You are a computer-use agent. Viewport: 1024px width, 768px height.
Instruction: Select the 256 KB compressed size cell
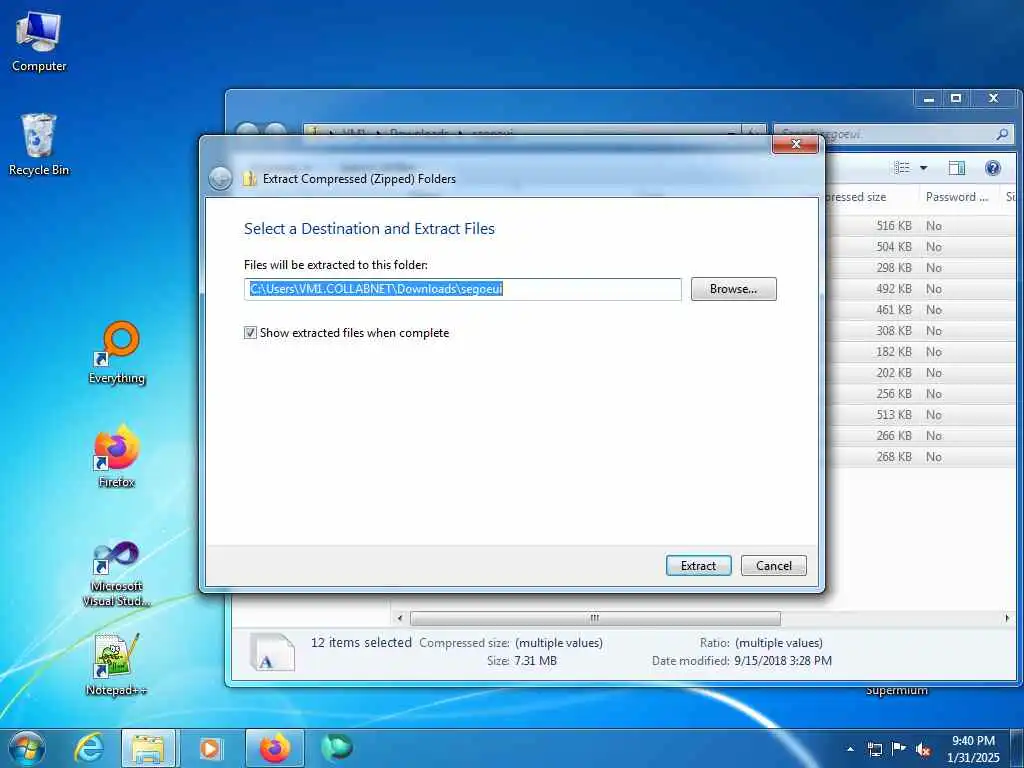[x=893, y=394]
